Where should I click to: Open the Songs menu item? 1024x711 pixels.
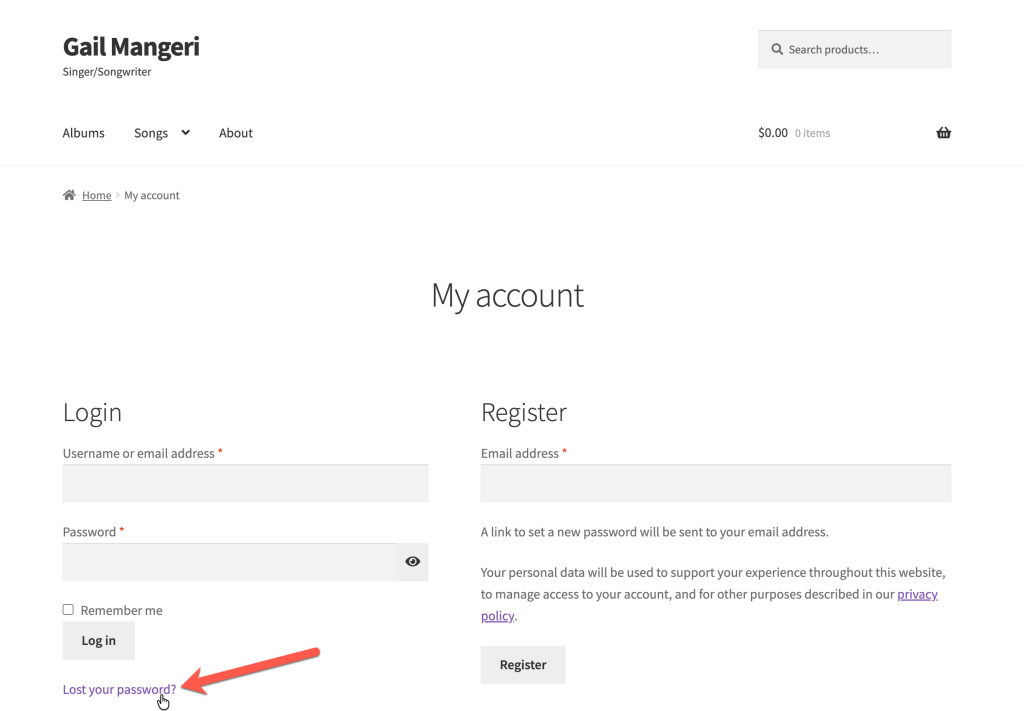point(151,133)
